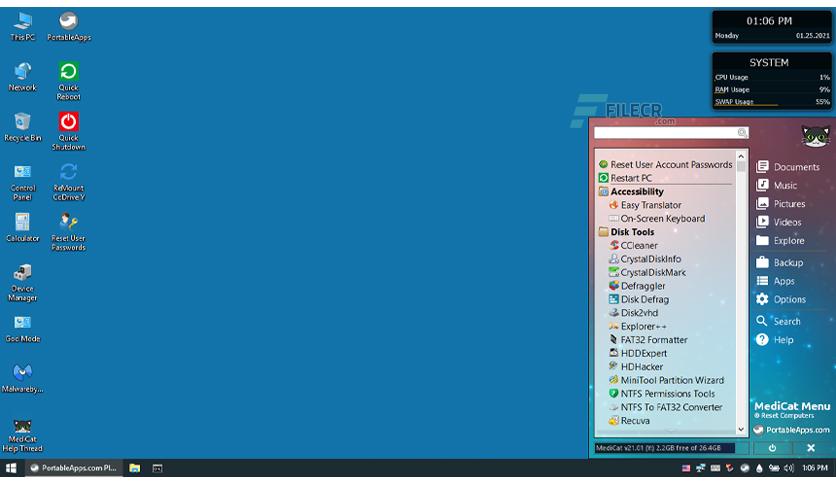The height and width of the screenshot is (484, 836).
Task: Open Help in MediCat menu
Action: (775, 340)
